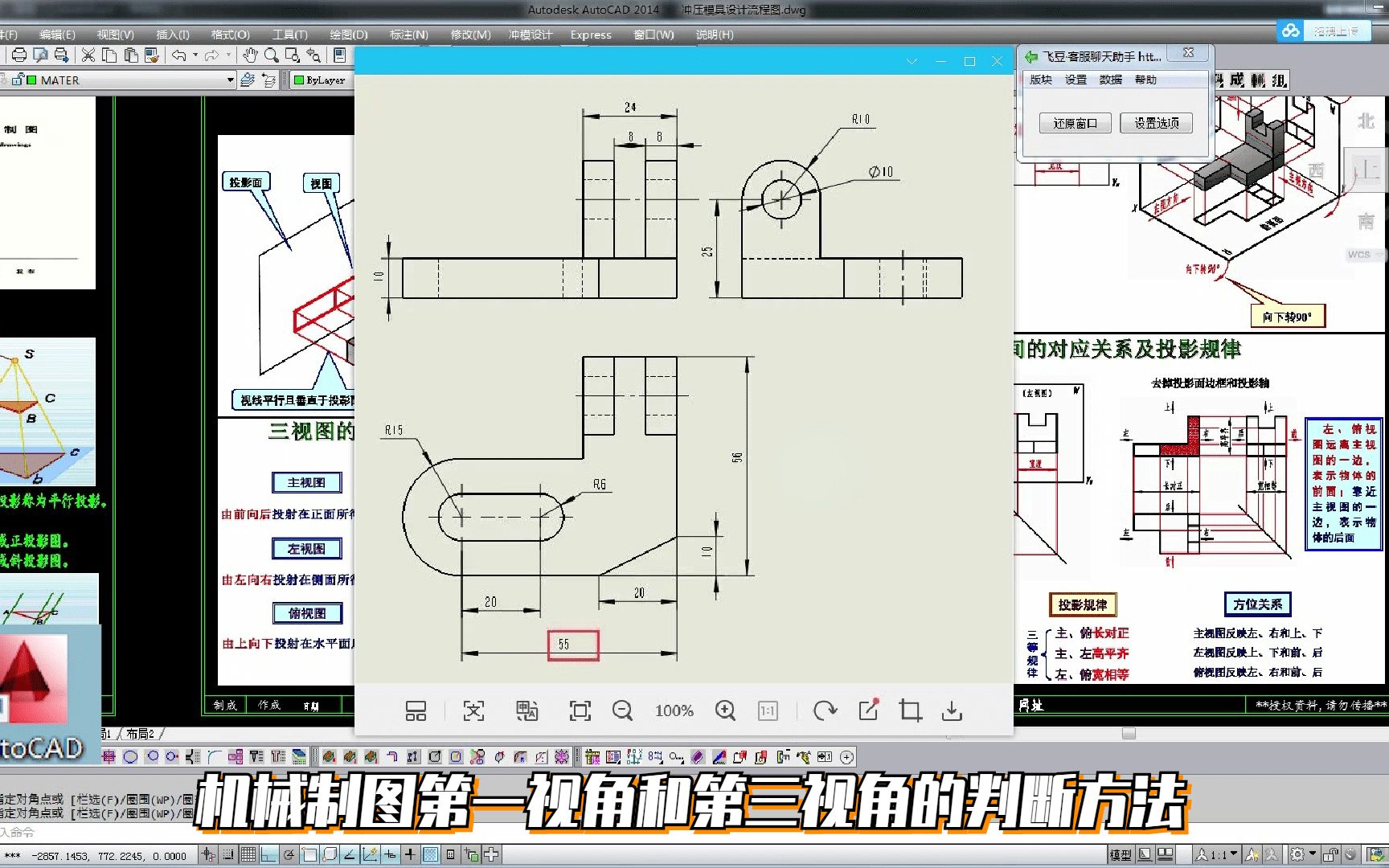Screen dimensions: 1389x868
Task: Toggle toolbar lock icon in status bar
Action: coord(1331,855)
